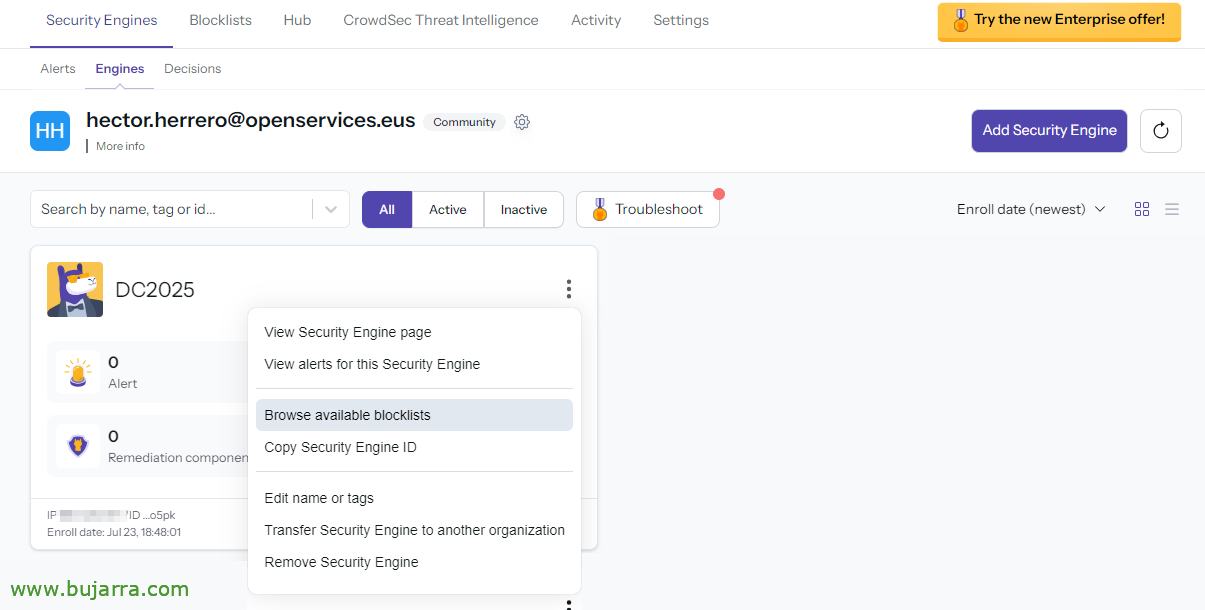Screen dimensions: 1205x610
Task: Click the Enroll date Jul 23 text
Action: pyautogui.click(x=114, y=532)
